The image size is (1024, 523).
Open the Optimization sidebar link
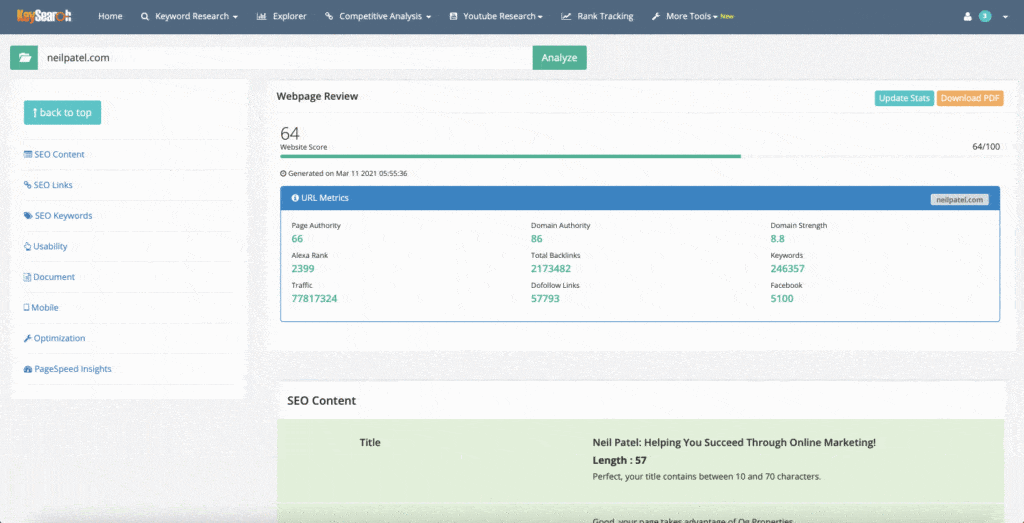click(59, 338)
